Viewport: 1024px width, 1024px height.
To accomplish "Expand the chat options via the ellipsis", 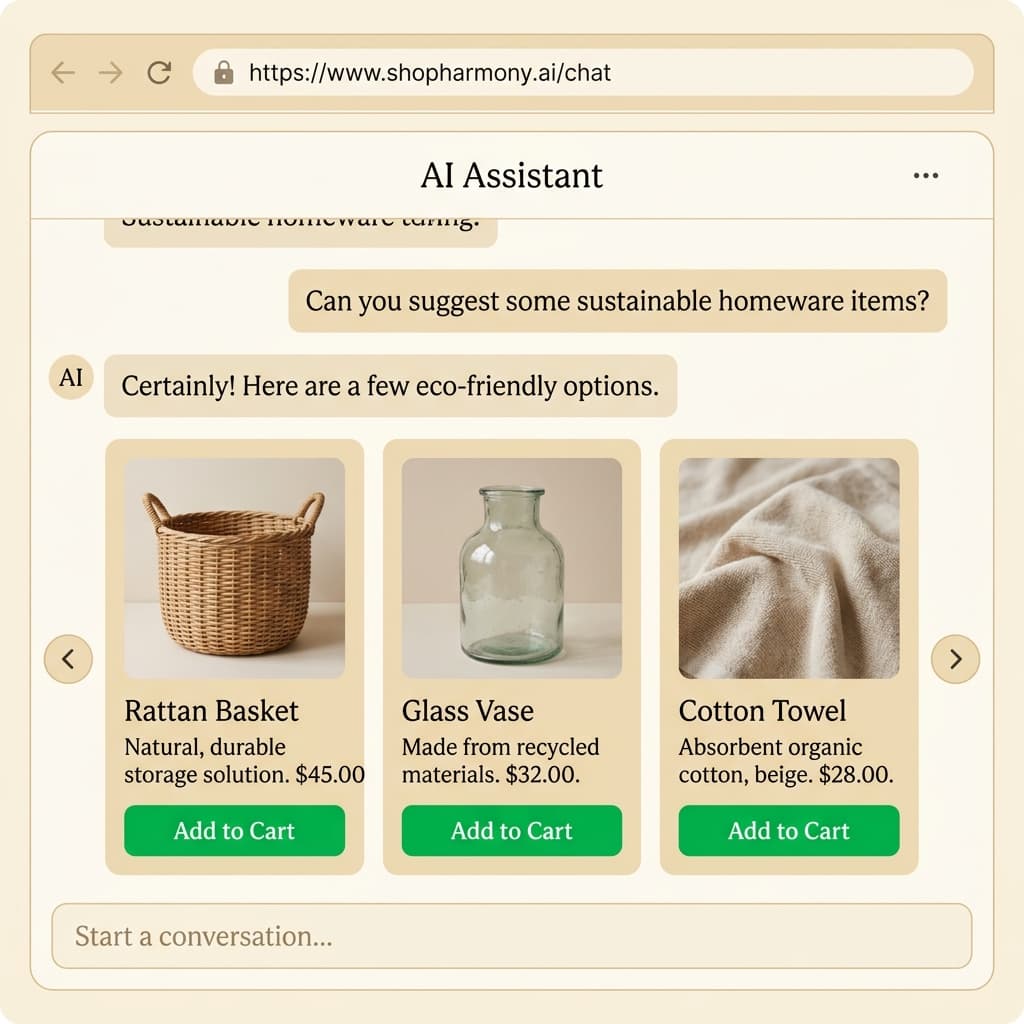I will [x=925, y=175].
